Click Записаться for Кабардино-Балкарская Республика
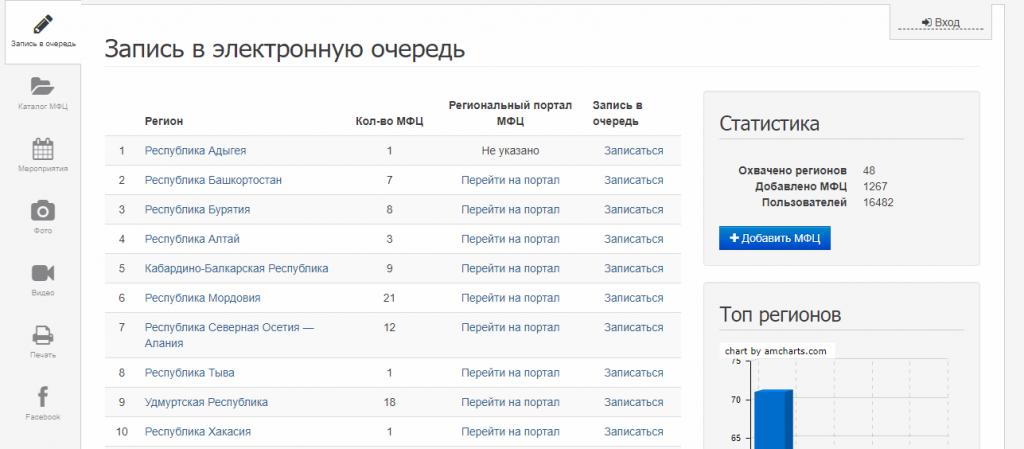The height and width of the screenshot is (449, 1024). click(633, 269)
